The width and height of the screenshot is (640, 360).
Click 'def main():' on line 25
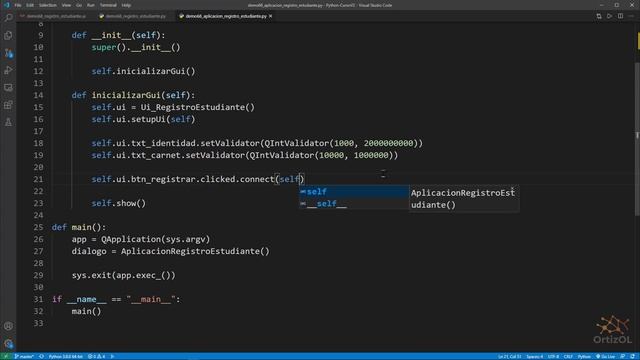tap(79, 227)
